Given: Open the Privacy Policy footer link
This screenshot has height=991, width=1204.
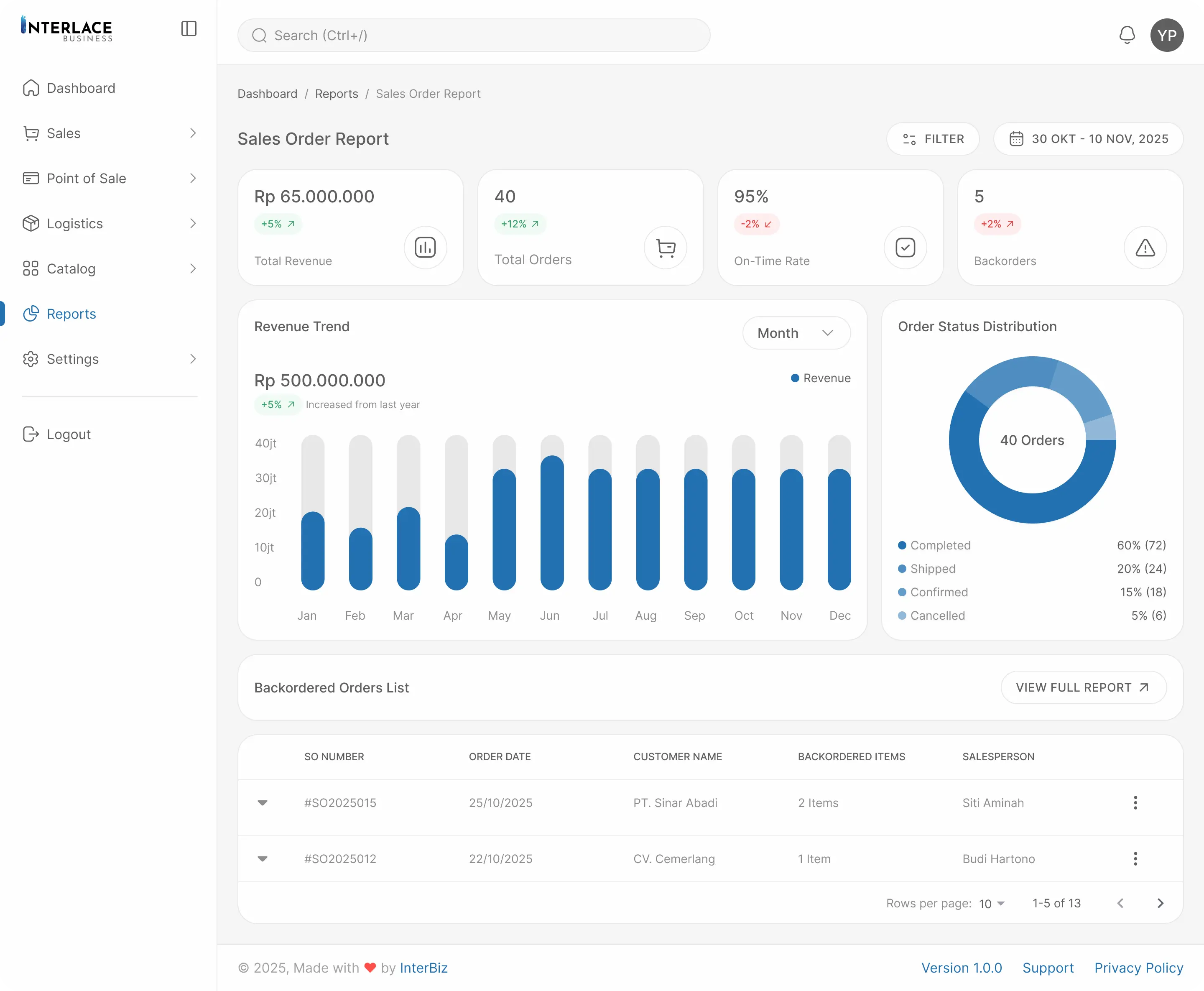Looking at the screenshot, I should click(x=1139, y=968).
